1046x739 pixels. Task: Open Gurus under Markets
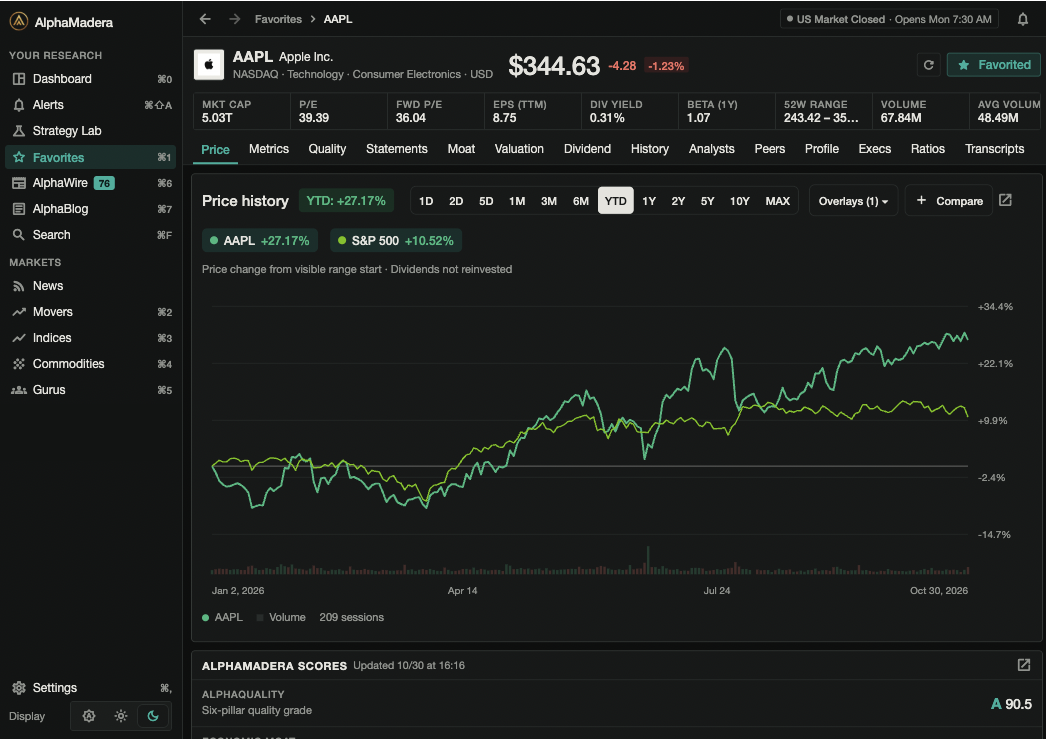tap(91, 390)
